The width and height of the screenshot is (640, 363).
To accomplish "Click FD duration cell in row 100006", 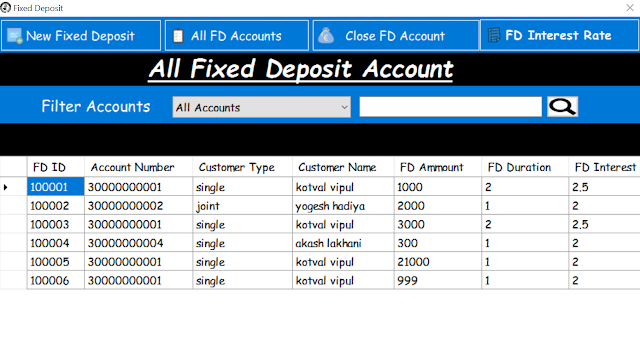I will coord(525,281).
